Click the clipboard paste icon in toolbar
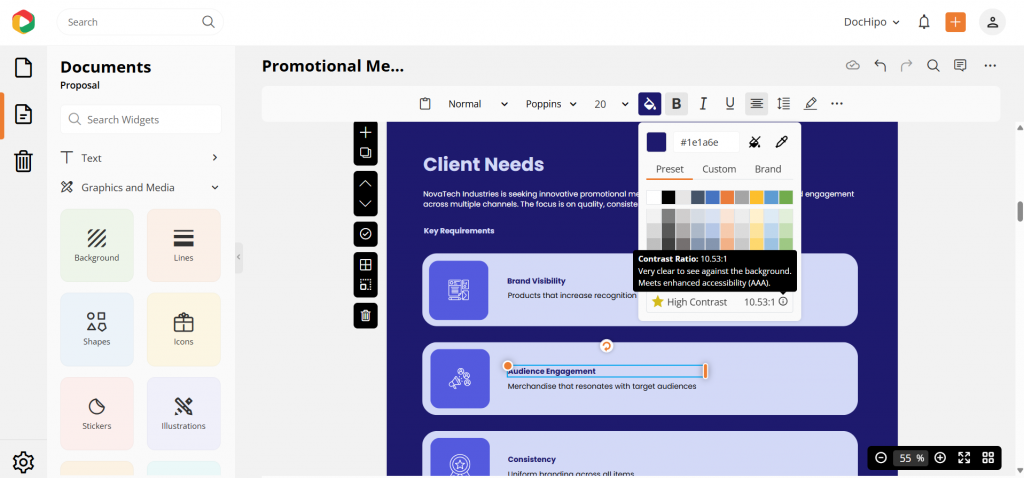This screenshot has height=478, width=1024. (425, 104)
